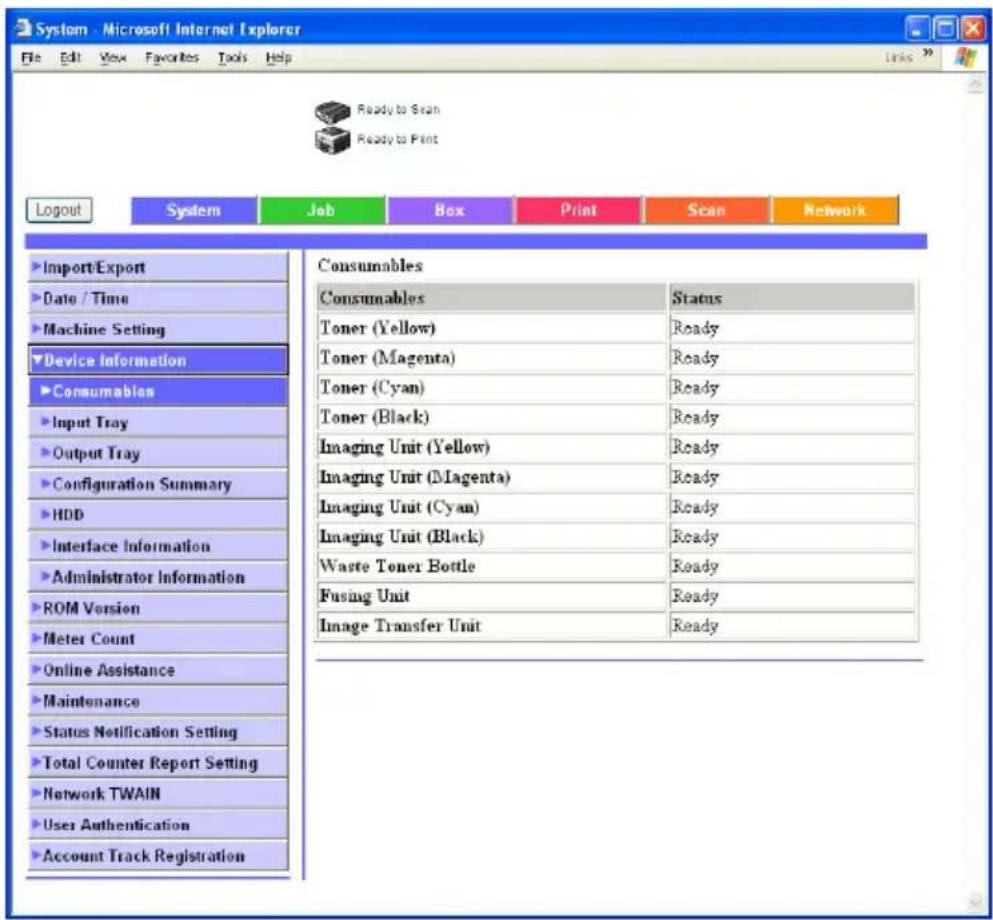
Task: Open Status Notification Setting
Action: [158, 732]
